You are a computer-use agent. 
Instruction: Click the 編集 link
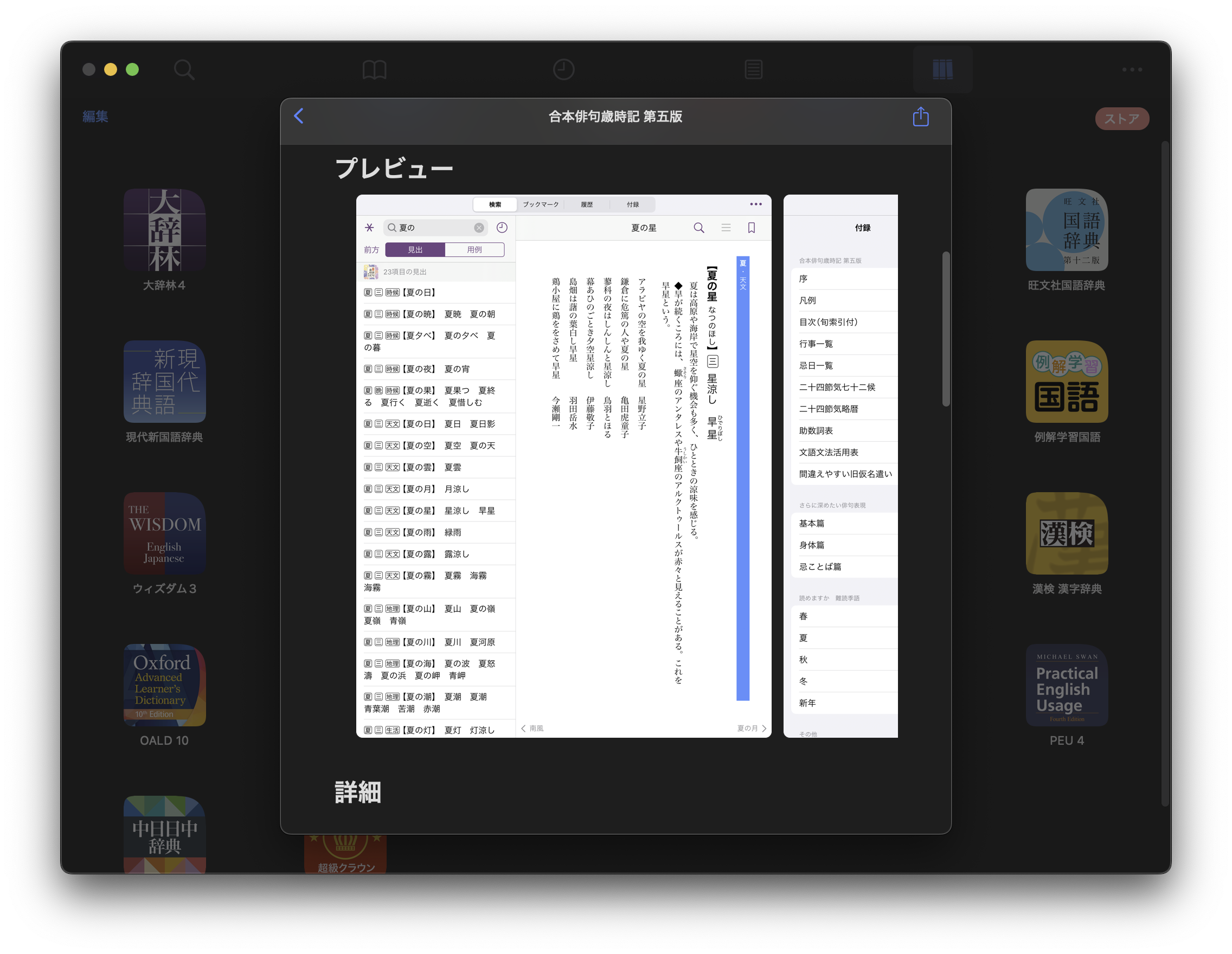95,117
